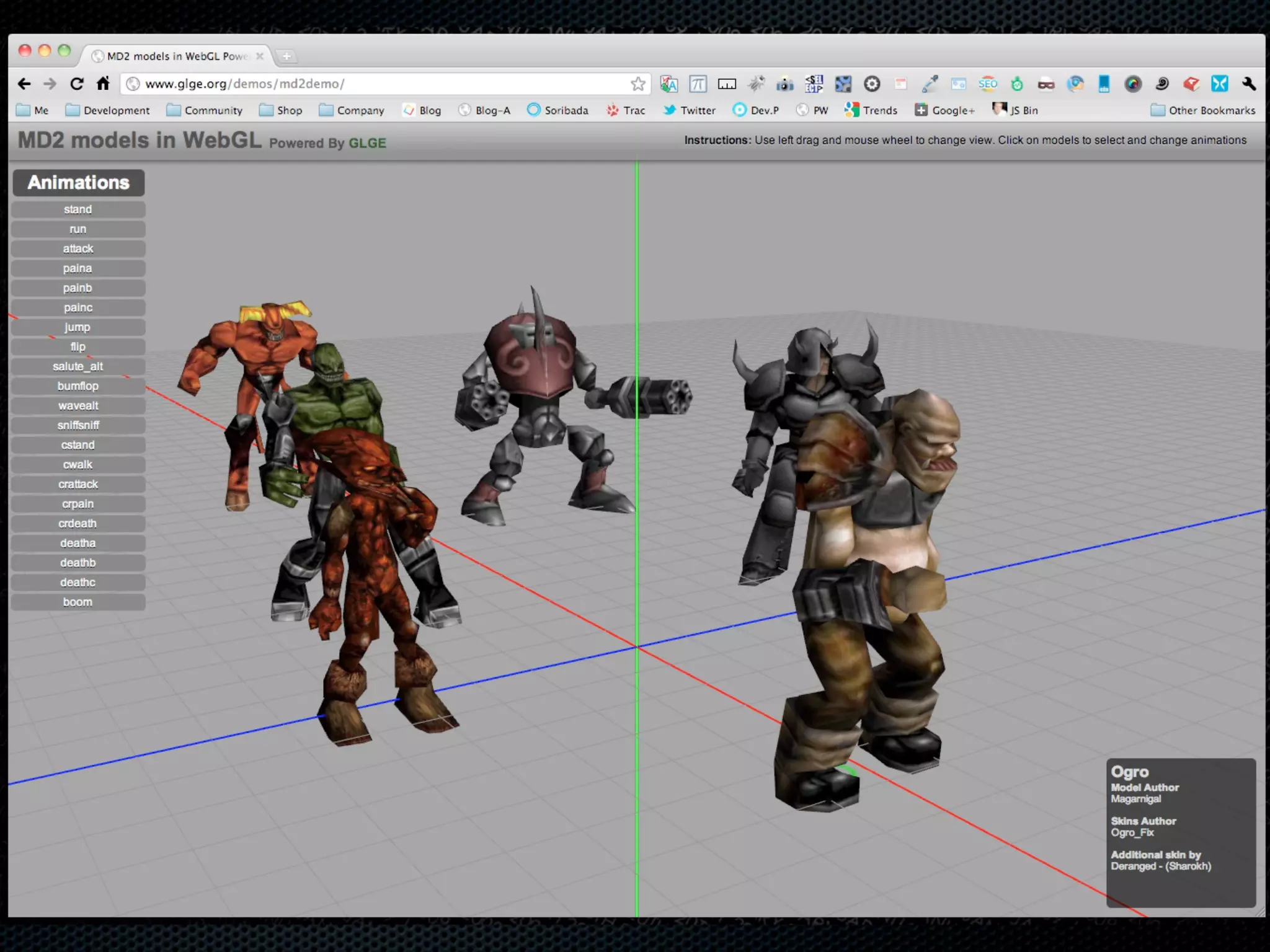Viewport: 1270px width, 952px height.
Task: Bookmark page with the star icon
Action: point(637,84)
